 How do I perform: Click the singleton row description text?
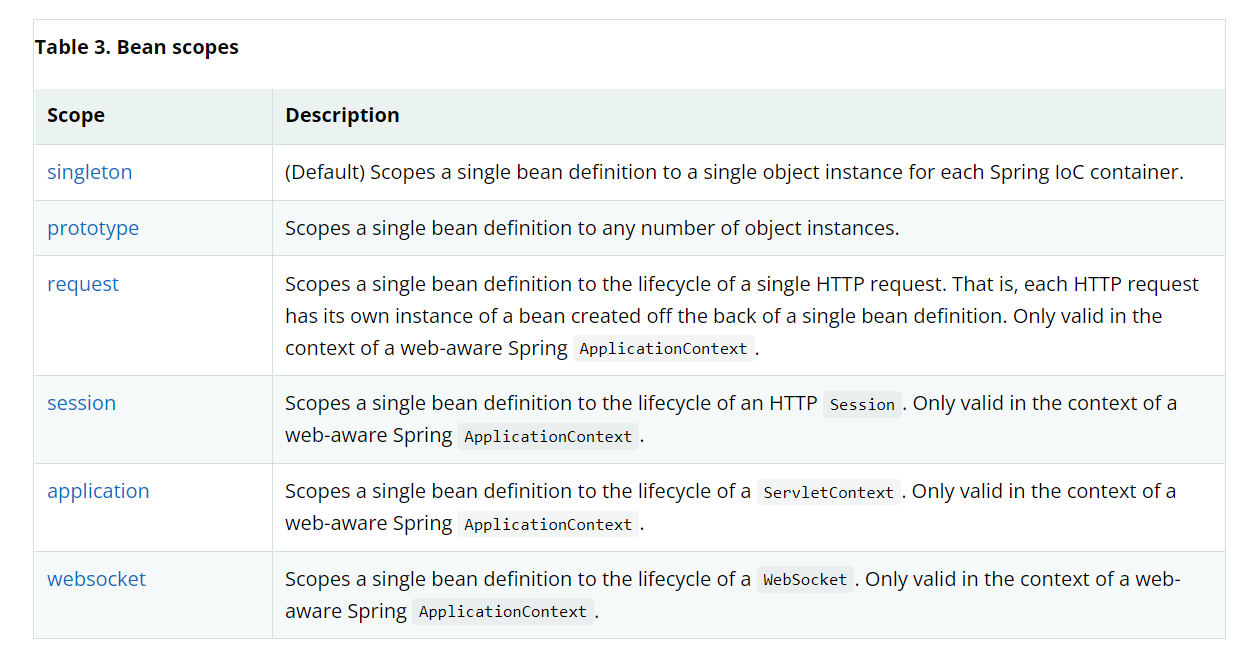760,172
